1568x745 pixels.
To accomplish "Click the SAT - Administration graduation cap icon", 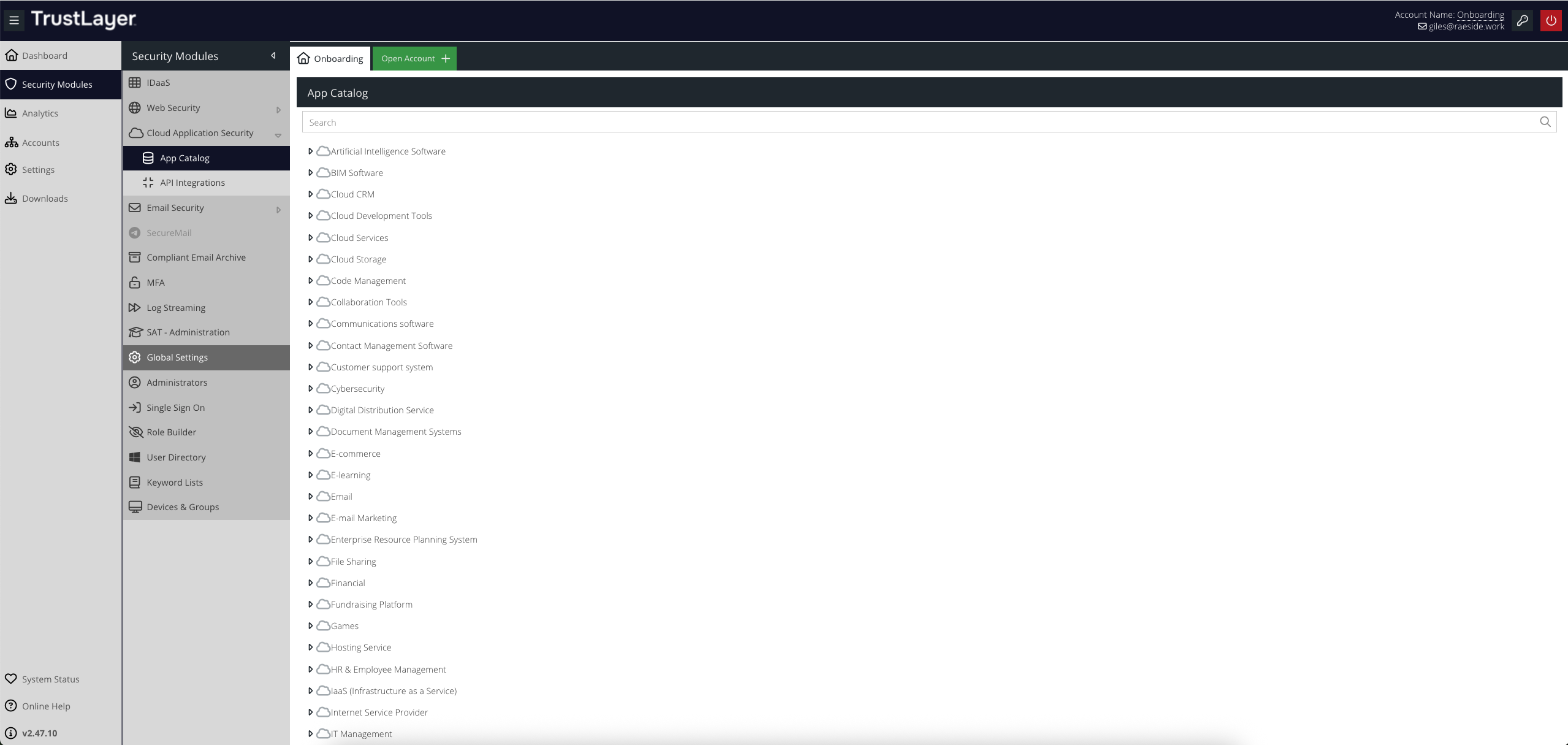I will coord(135,332).
